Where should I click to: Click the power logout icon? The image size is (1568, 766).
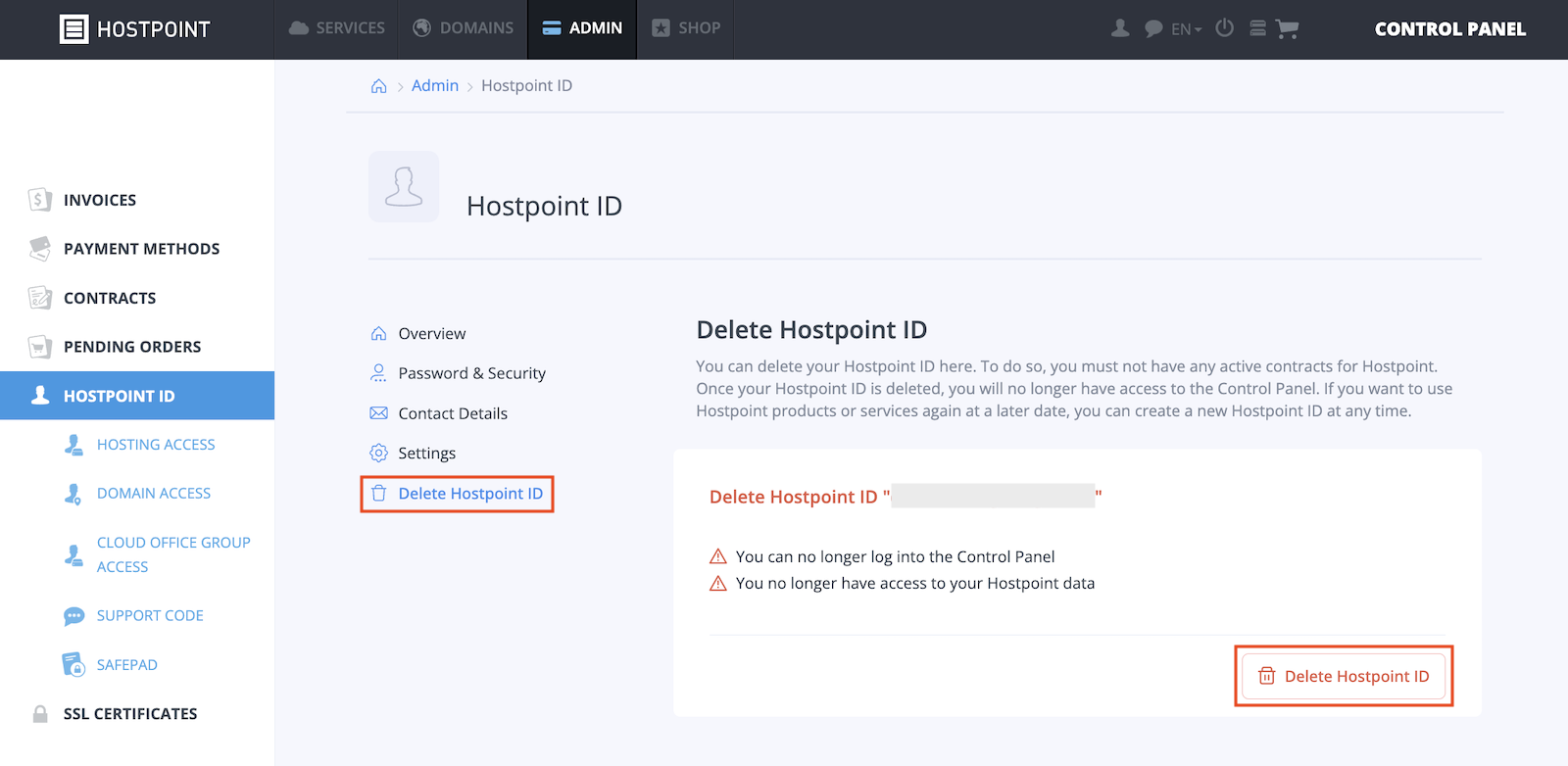tap(1224, 27)
